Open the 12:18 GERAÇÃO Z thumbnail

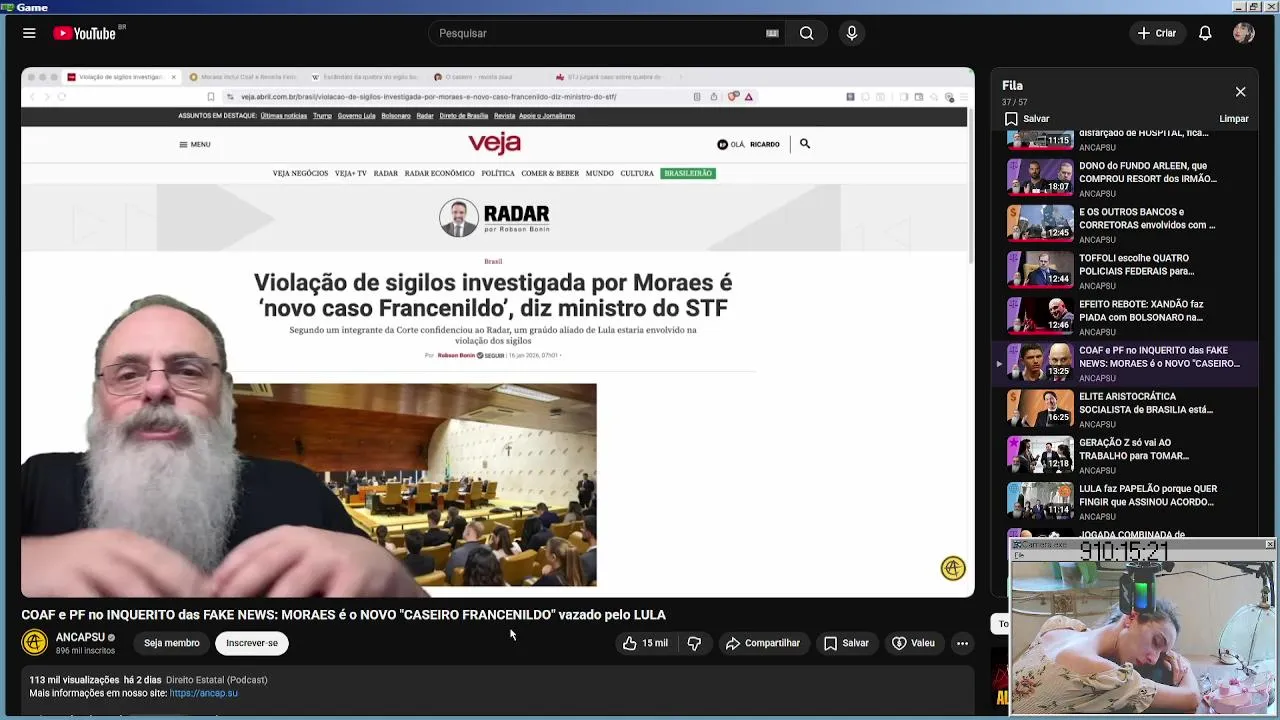pos(1040,454)
